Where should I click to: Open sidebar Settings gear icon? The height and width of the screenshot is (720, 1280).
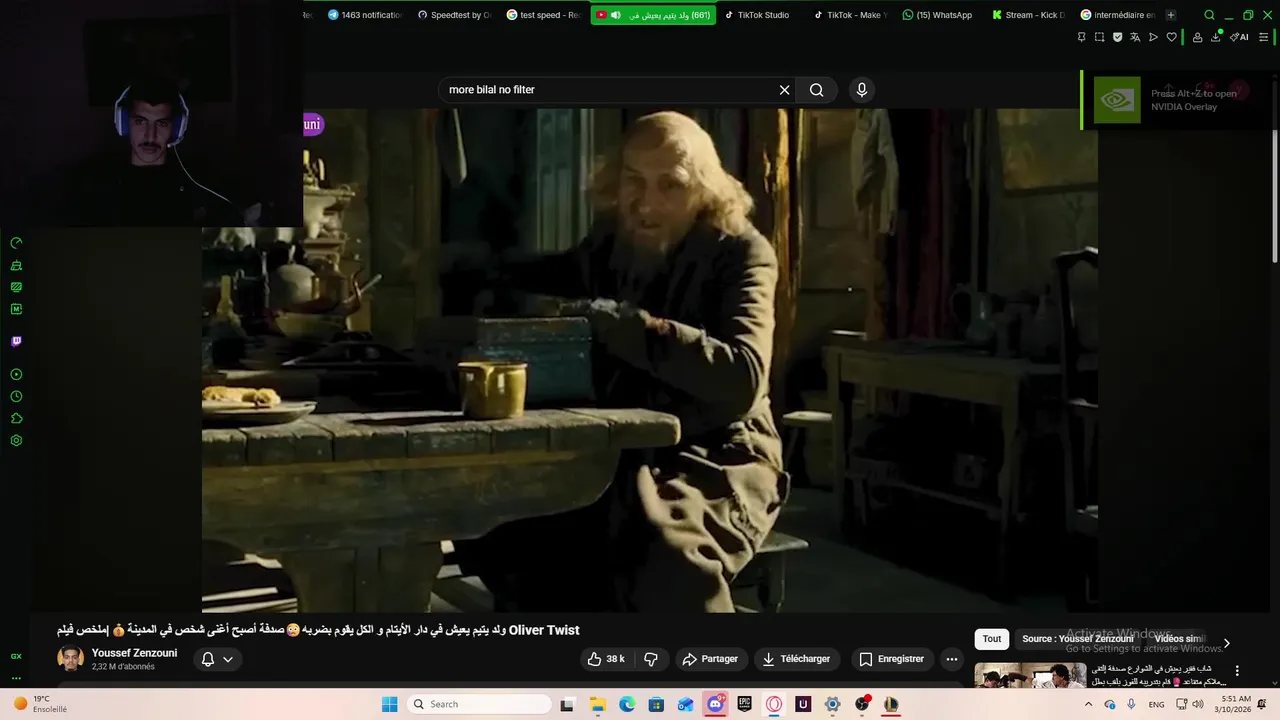[x=16, y=440]
